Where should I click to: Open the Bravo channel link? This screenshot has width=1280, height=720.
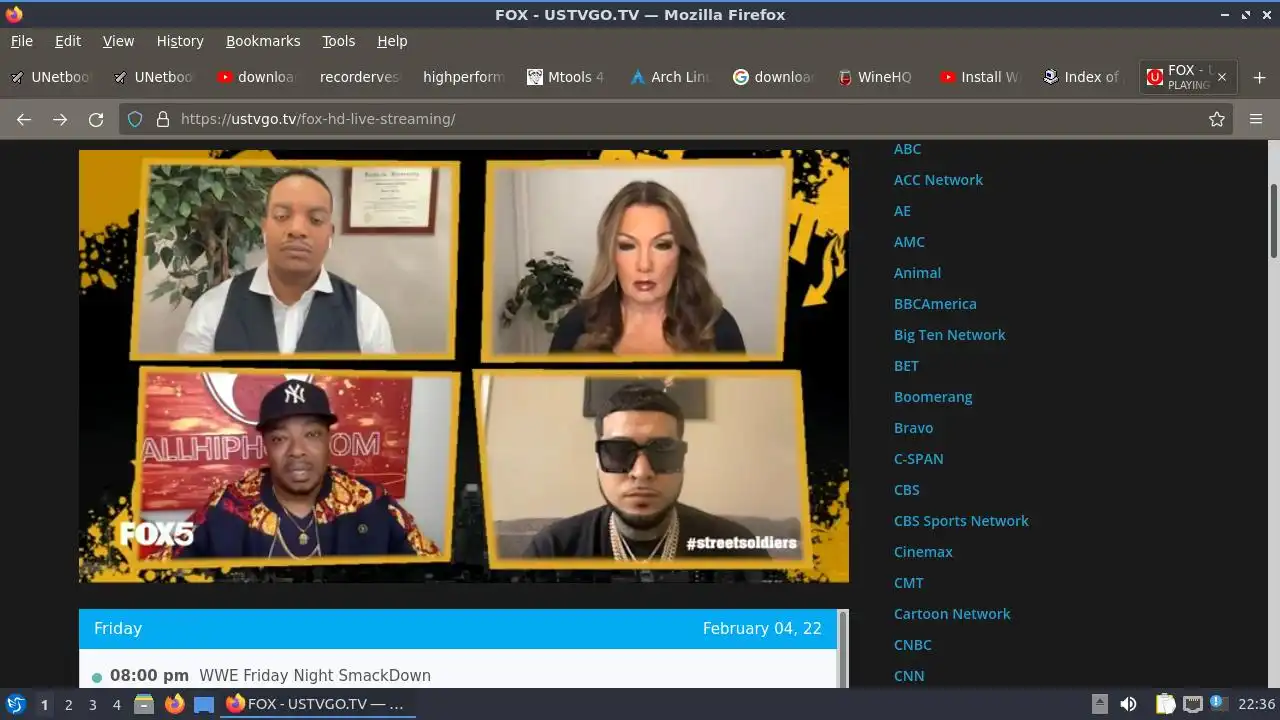tap(913, 428)
